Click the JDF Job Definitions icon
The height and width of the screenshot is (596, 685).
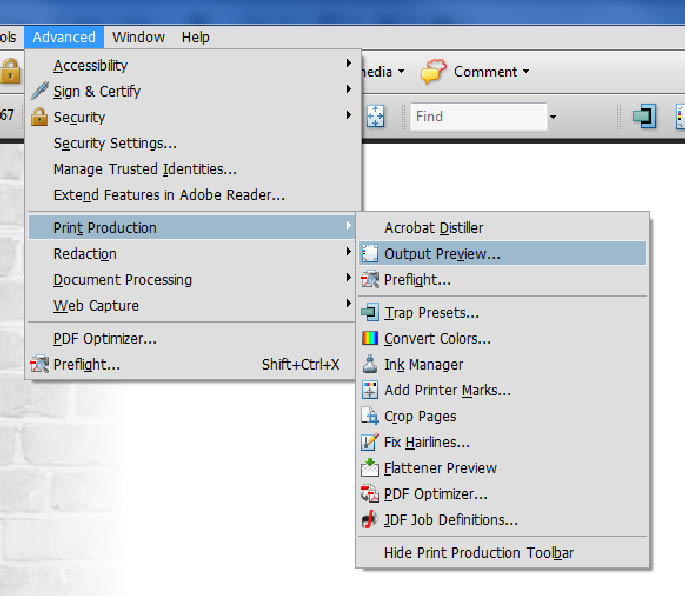click(x=370, y=520)
